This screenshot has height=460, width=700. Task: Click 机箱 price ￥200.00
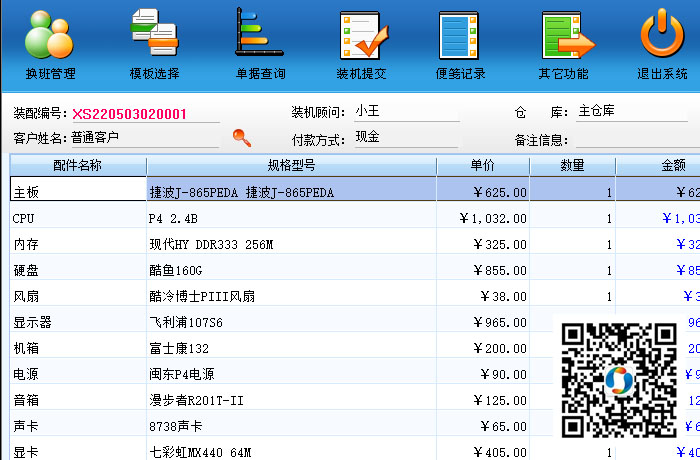pyautogui.click(x=483, y=344)
